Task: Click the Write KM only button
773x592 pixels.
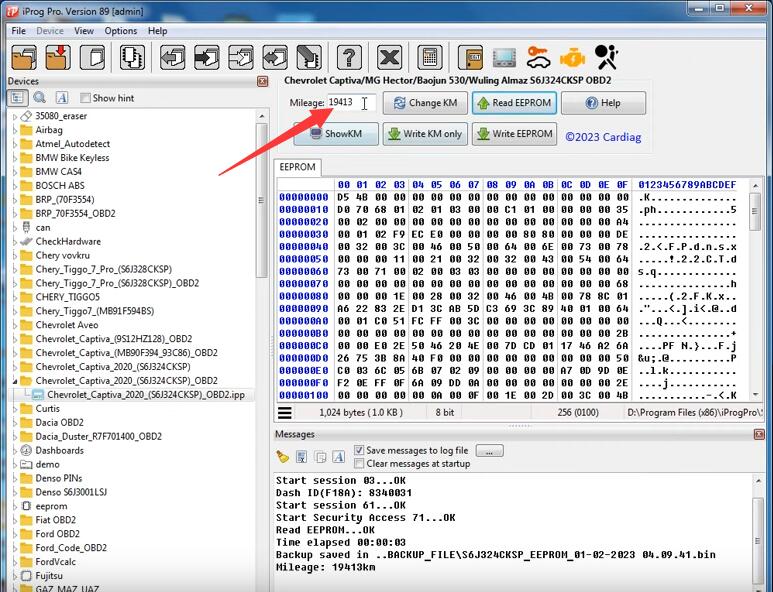Action: [x=425, y=134]
